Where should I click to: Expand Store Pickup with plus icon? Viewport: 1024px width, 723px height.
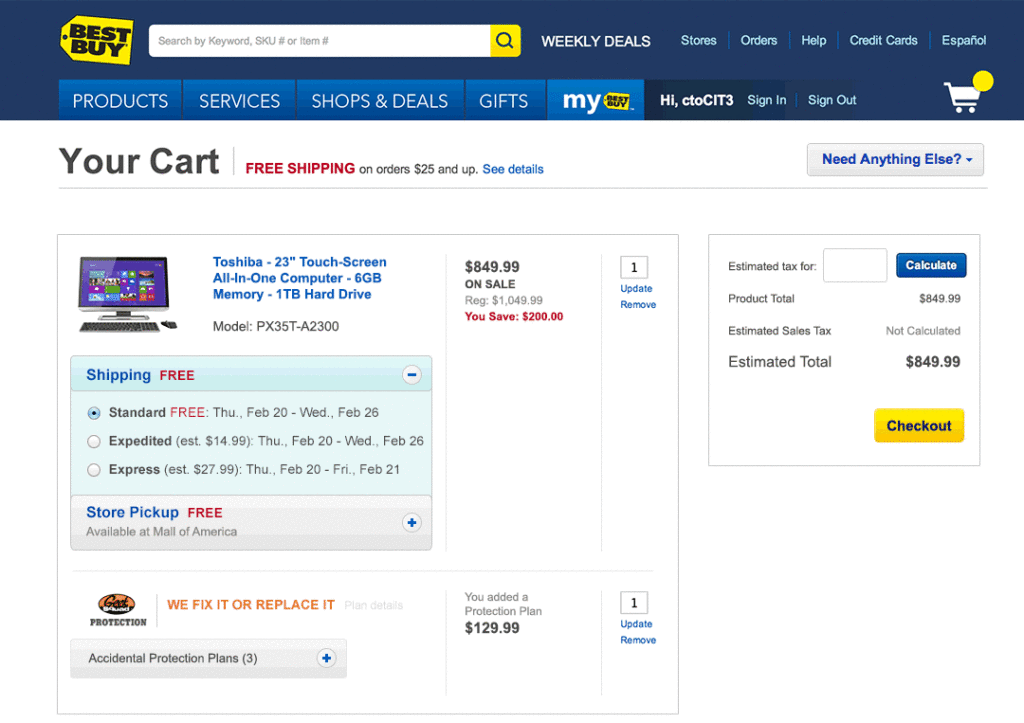coord(411,522)
